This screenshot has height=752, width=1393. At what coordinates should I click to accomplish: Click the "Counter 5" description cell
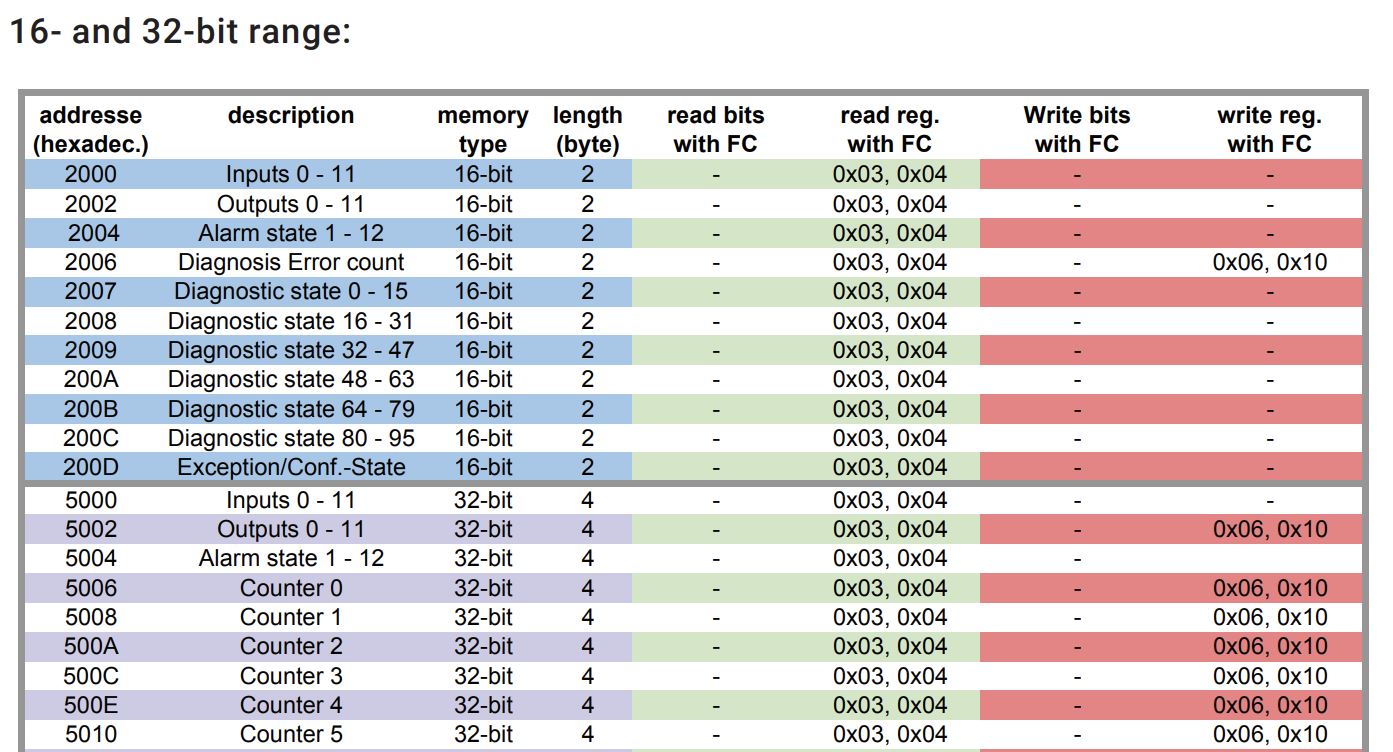[x=291, y=735]
